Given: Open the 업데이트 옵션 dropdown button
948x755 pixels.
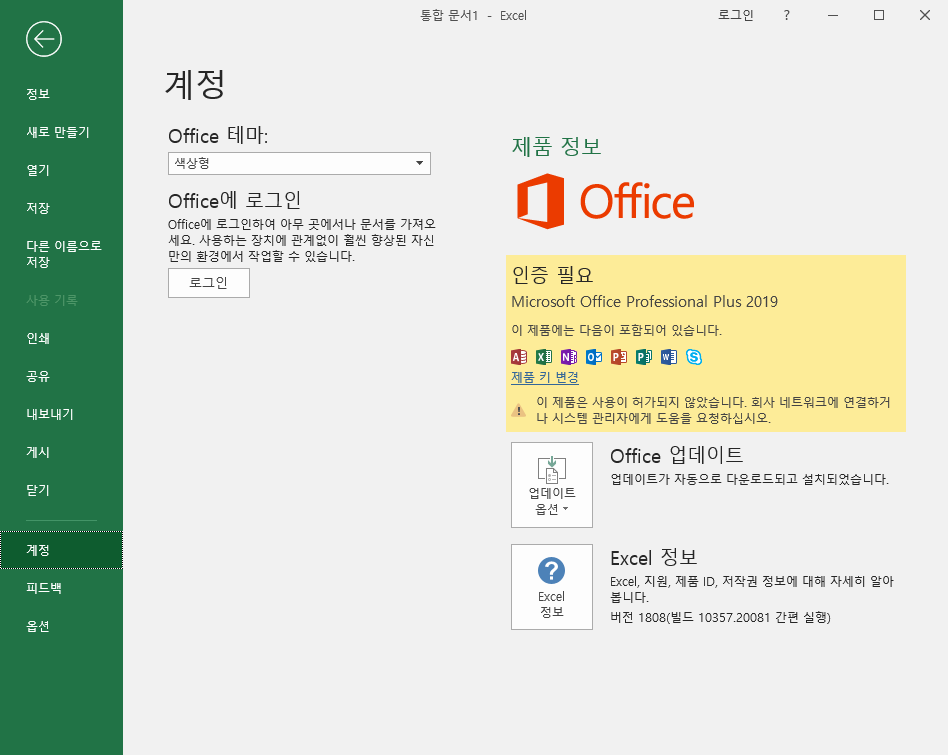Looking at the screenshot, I should (551, 485).
